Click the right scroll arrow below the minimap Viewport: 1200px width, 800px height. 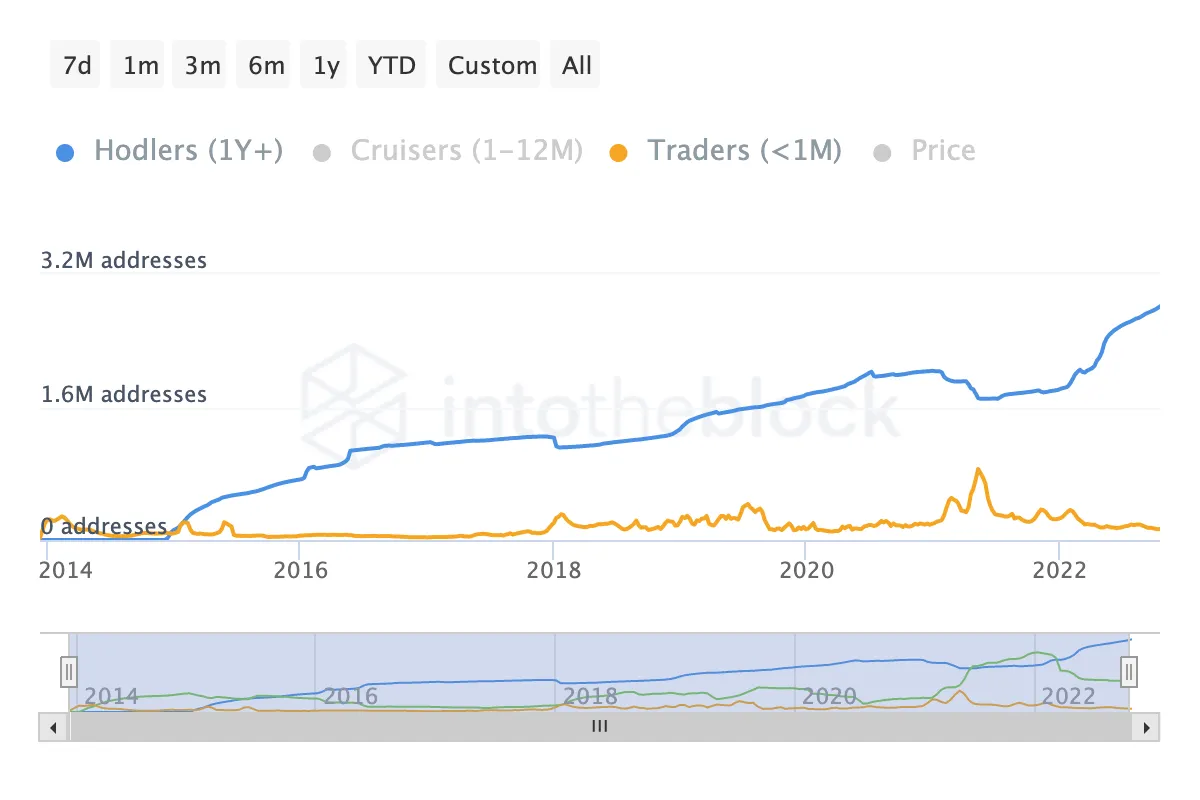(1146, 727)
